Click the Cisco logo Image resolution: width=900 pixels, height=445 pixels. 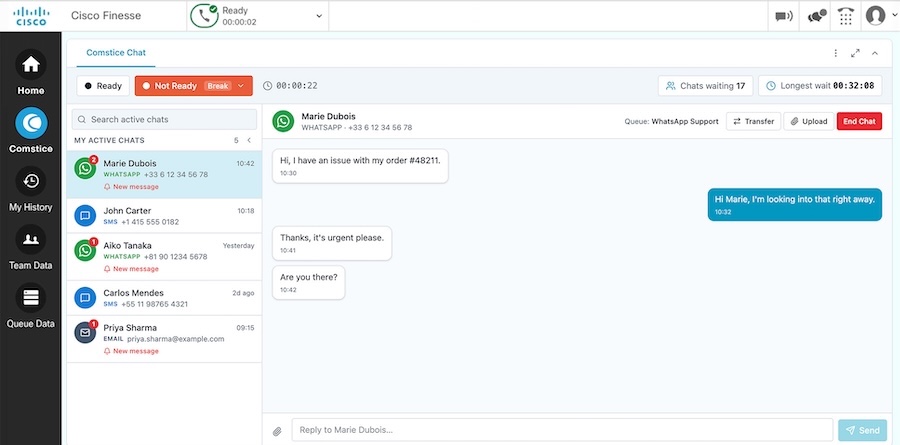(30, 16)
